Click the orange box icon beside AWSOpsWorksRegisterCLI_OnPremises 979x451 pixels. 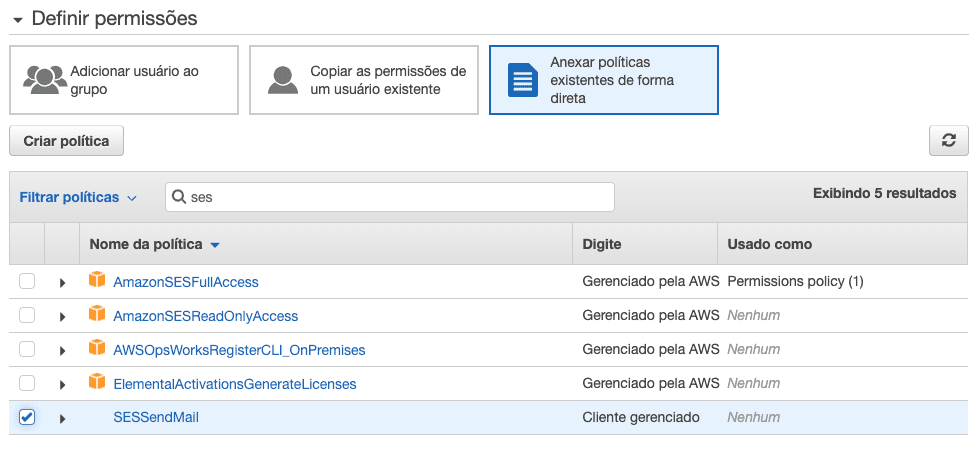tap(97, 349)
